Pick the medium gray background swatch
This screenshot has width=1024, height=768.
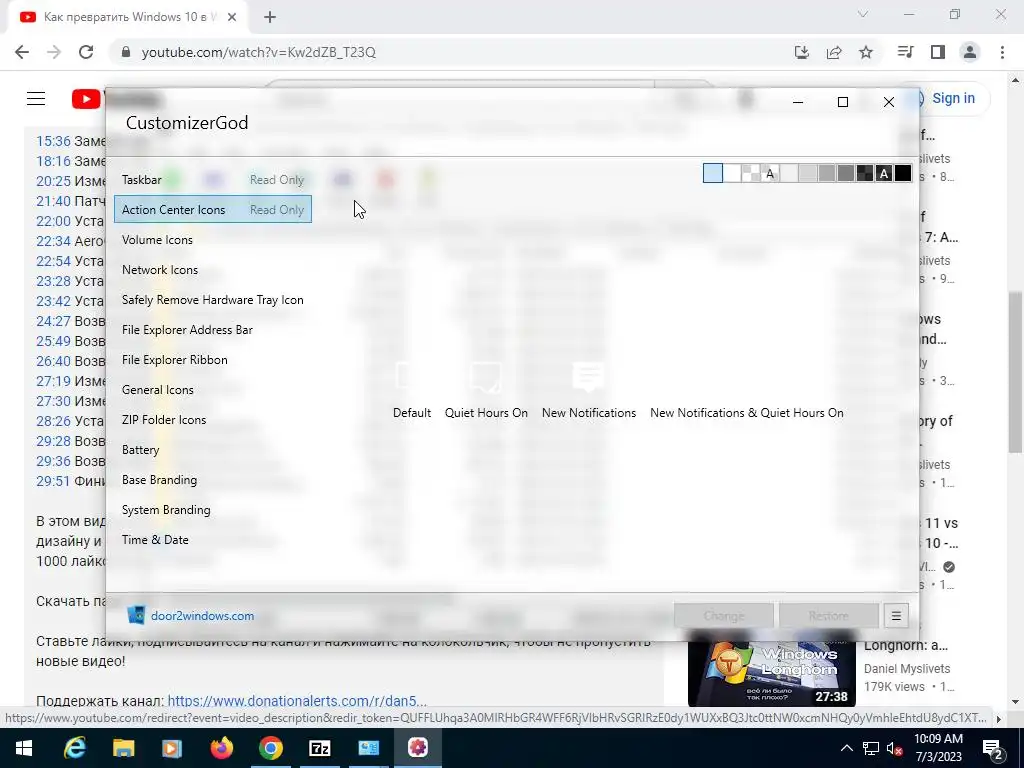(827, 173)
